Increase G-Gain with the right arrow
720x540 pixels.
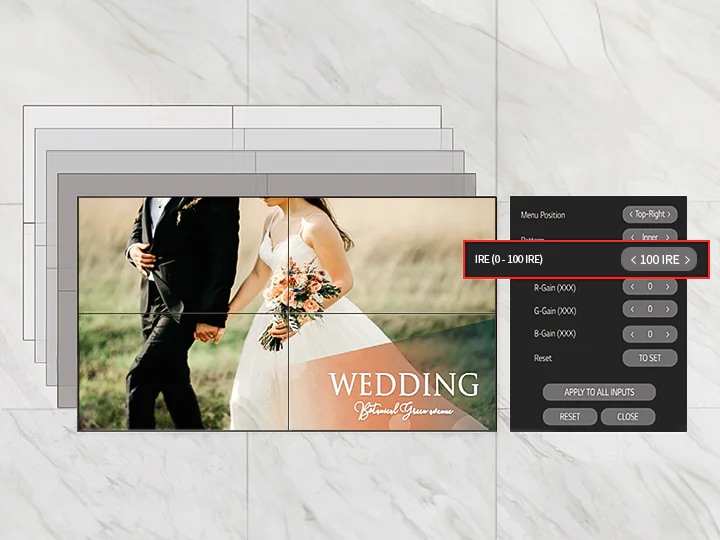coord(668,309)
